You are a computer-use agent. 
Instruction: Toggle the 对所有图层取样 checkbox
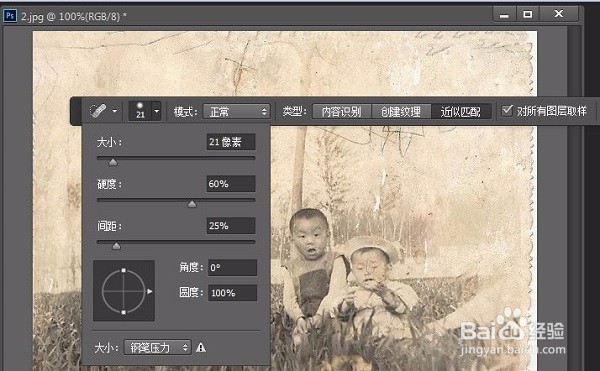click(507, 111)
